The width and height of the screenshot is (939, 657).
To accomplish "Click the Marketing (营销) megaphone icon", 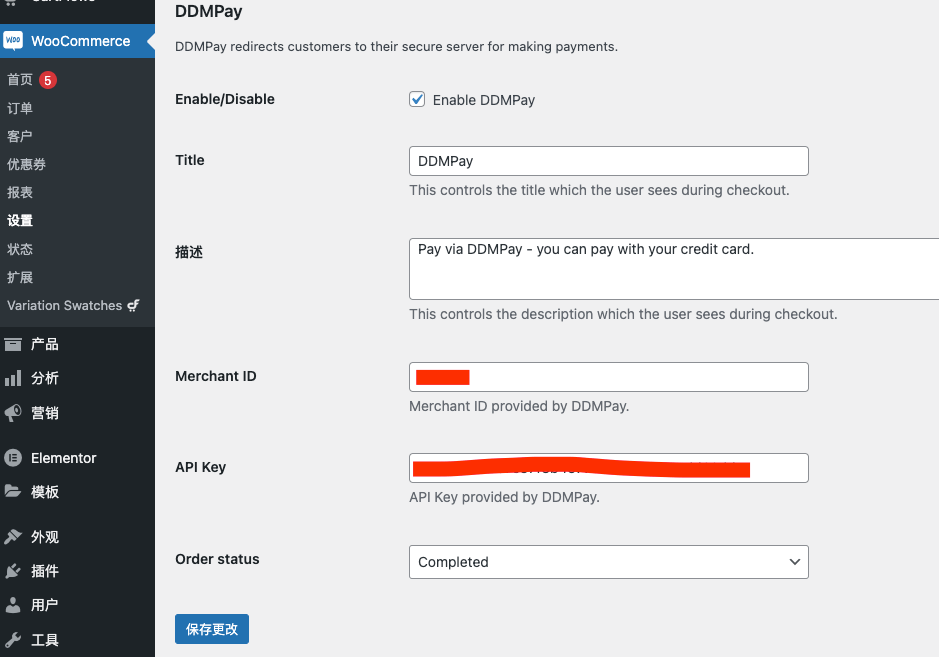I will pos(13,413).
